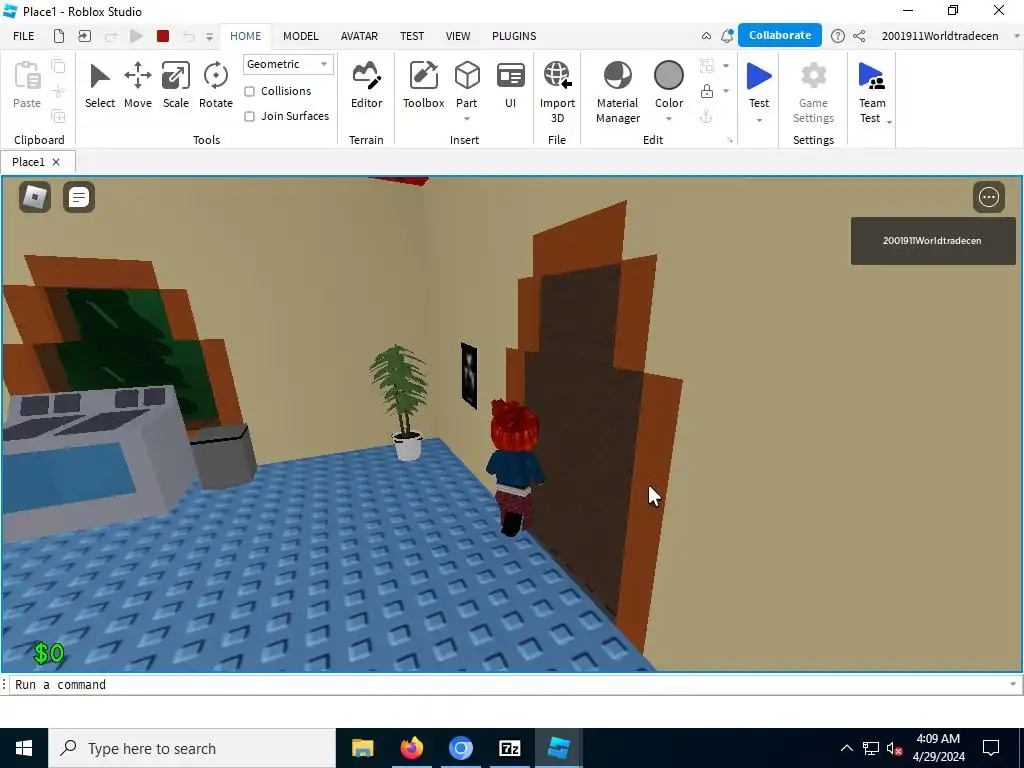Open the Roblox menu icon in viewport
This screenshot has height=768, width=1024.
(x=35, y=197)
